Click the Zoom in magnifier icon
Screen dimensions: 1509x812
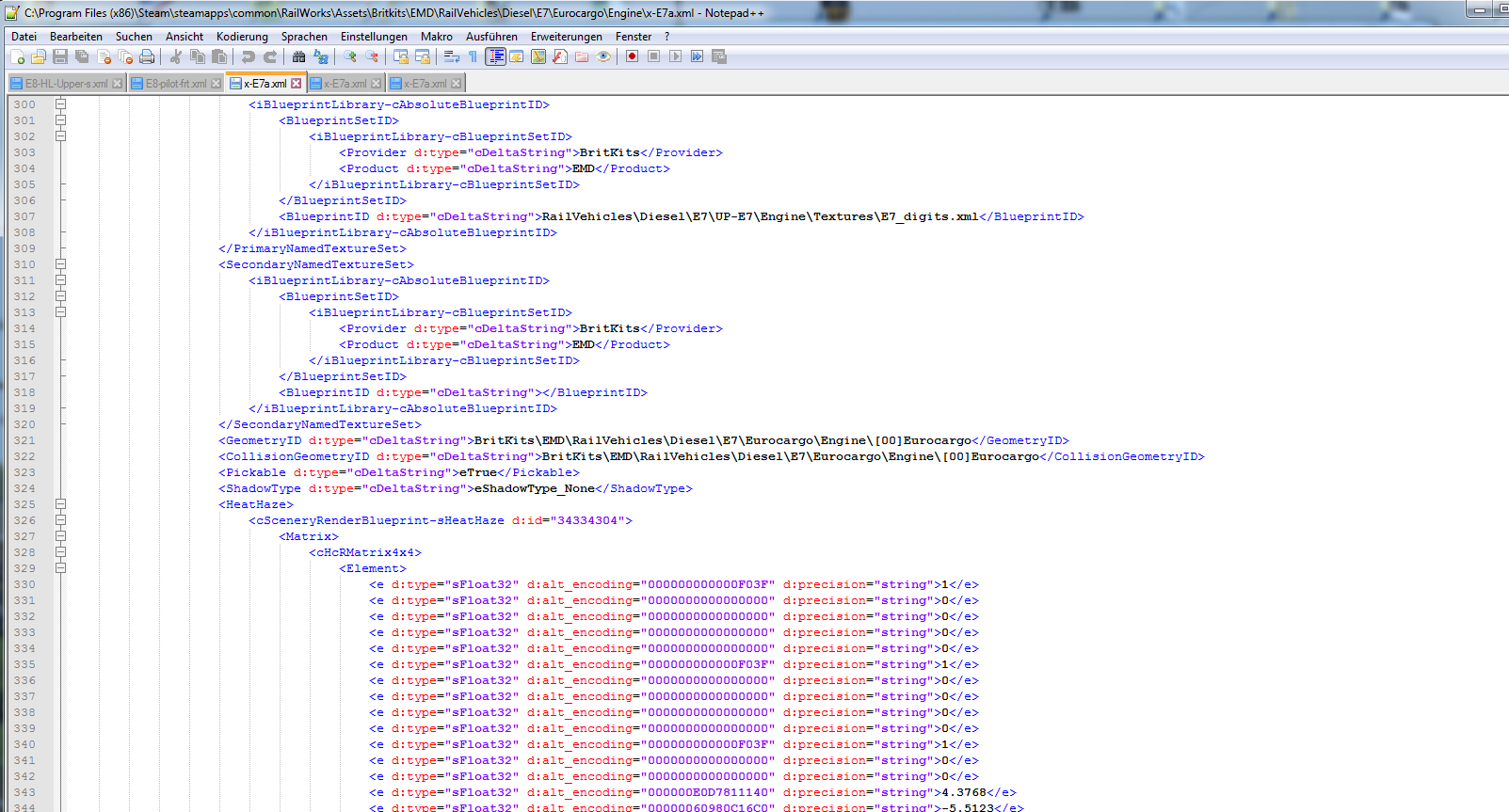pyautogui.click(x=350, y=57)
